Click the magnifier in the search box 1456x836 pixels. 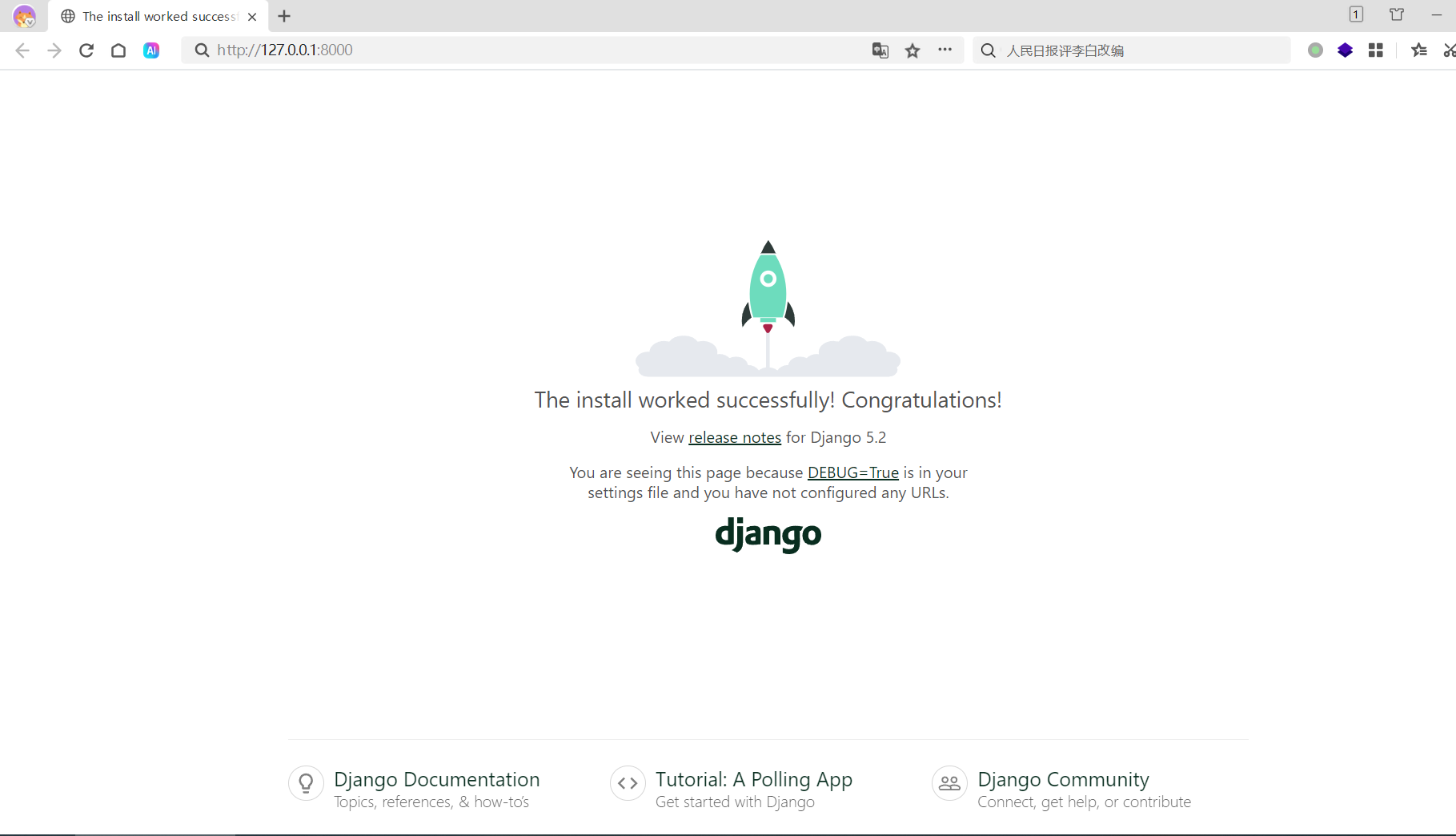(x=989, y=50)
